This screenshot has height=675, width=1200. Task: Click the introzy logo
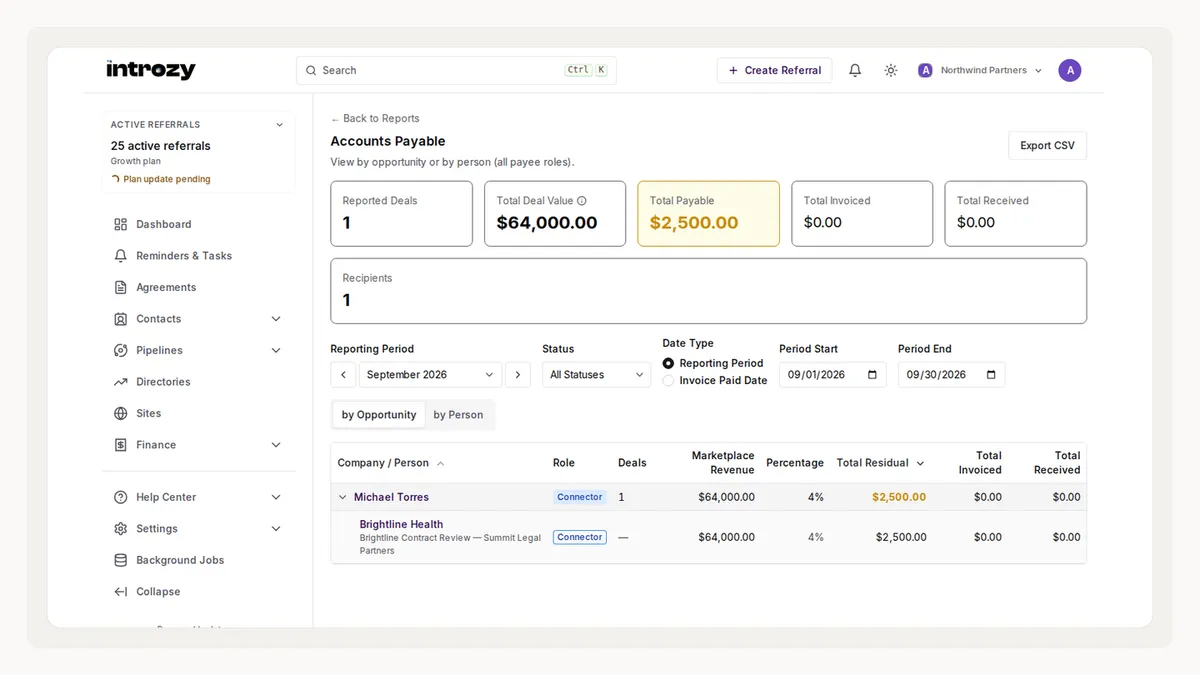[x=150, y=70]
